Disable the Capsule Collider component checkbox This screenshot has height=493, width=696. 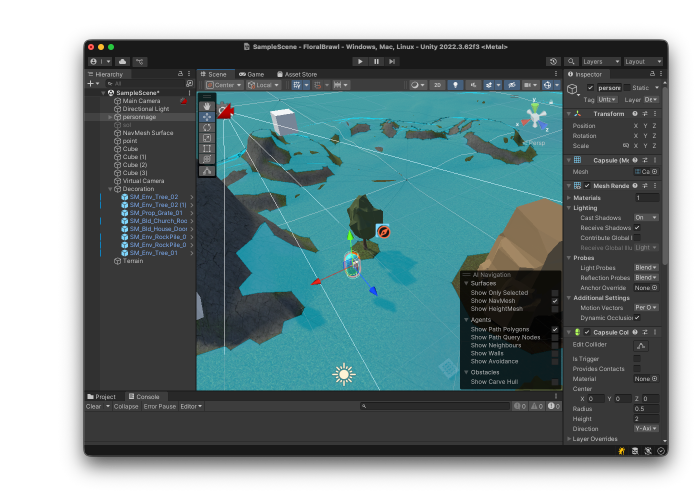point(587,332)
